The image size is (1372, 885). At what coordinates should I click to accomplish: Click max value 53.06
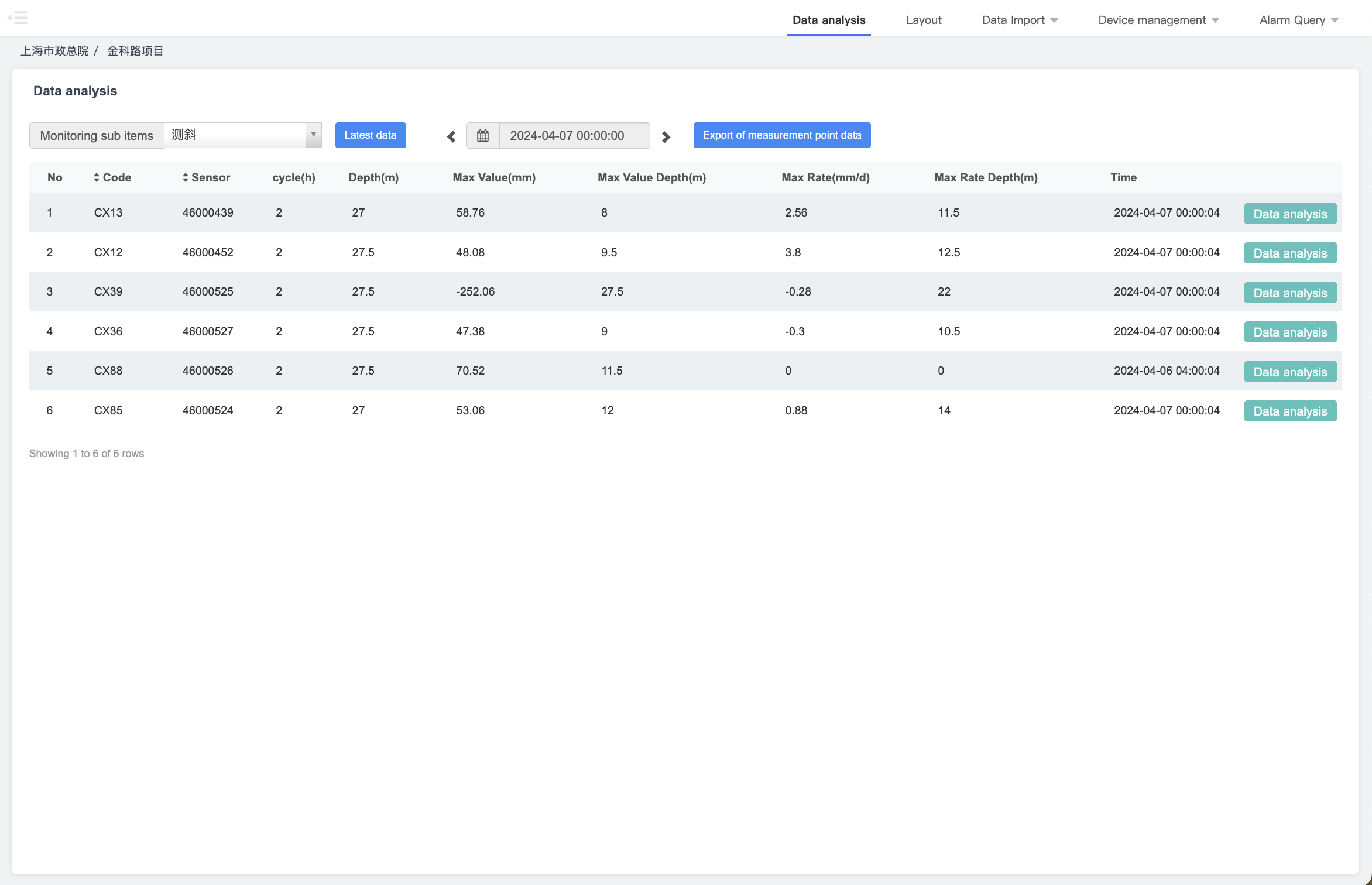(x=470, y=410)
